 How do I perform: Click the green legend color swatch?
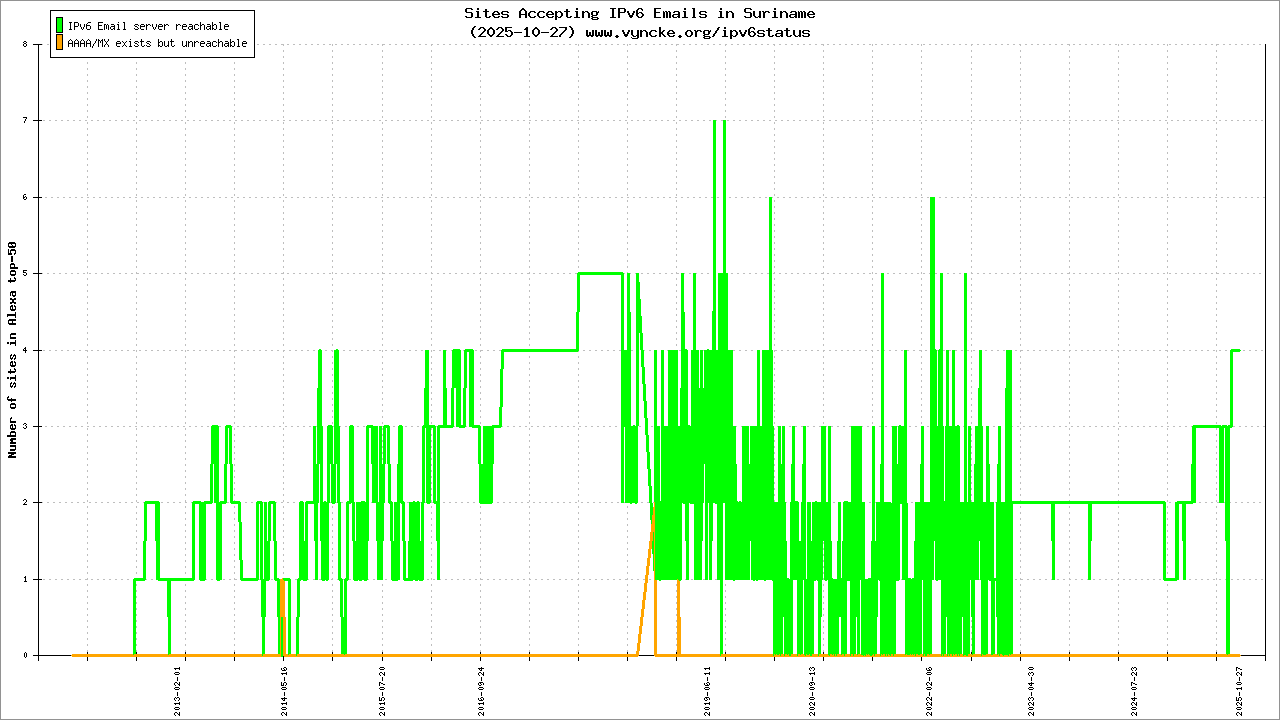[x=60, y=25]
